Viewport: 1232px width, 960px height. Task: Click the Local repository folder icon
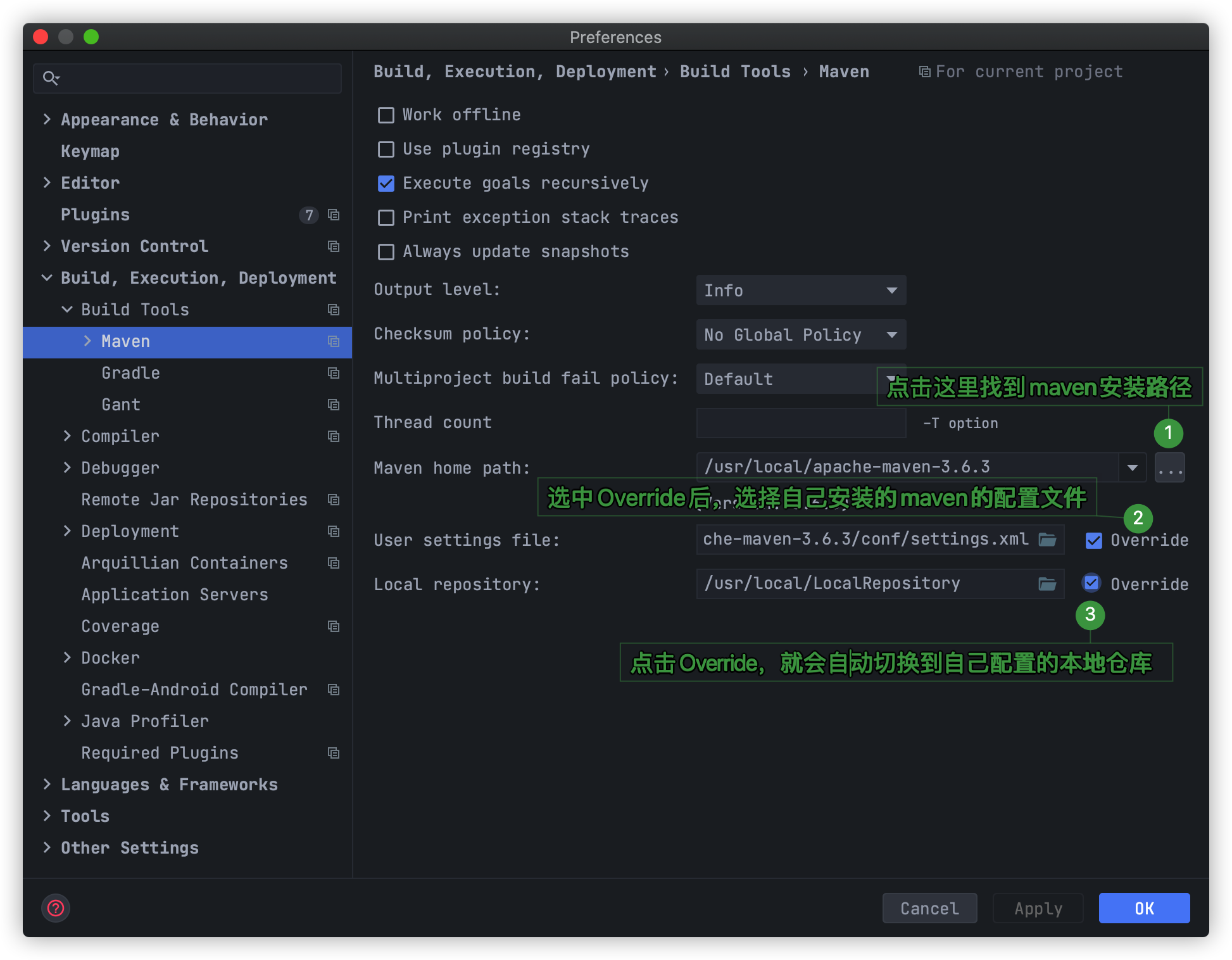point(1047,583)
